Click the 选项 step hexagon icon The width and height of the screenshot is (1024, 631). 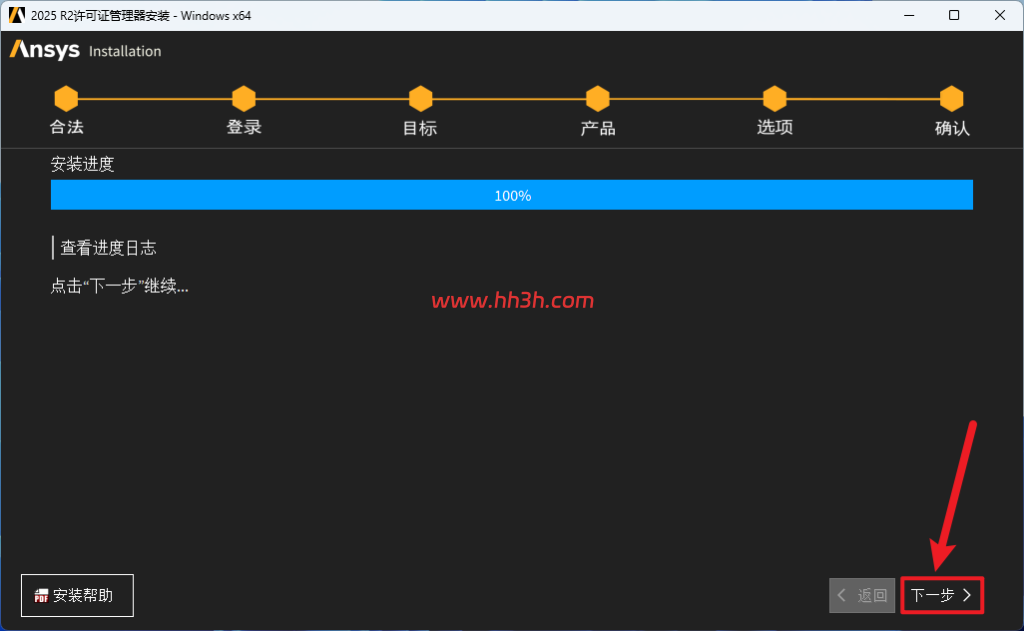pyautogui.click(x=775, y=99)
